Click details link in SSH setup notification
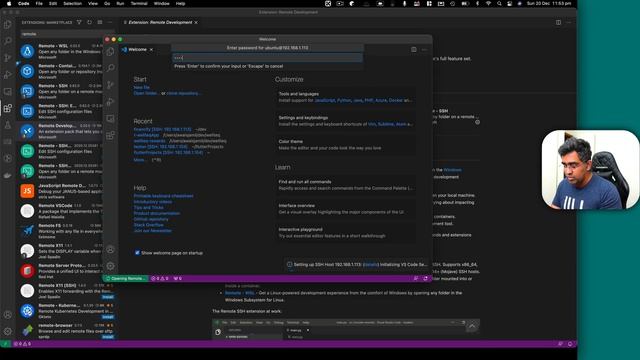This screenshot has width=640, height=360. pyautogui.click(x=371, y=264)
